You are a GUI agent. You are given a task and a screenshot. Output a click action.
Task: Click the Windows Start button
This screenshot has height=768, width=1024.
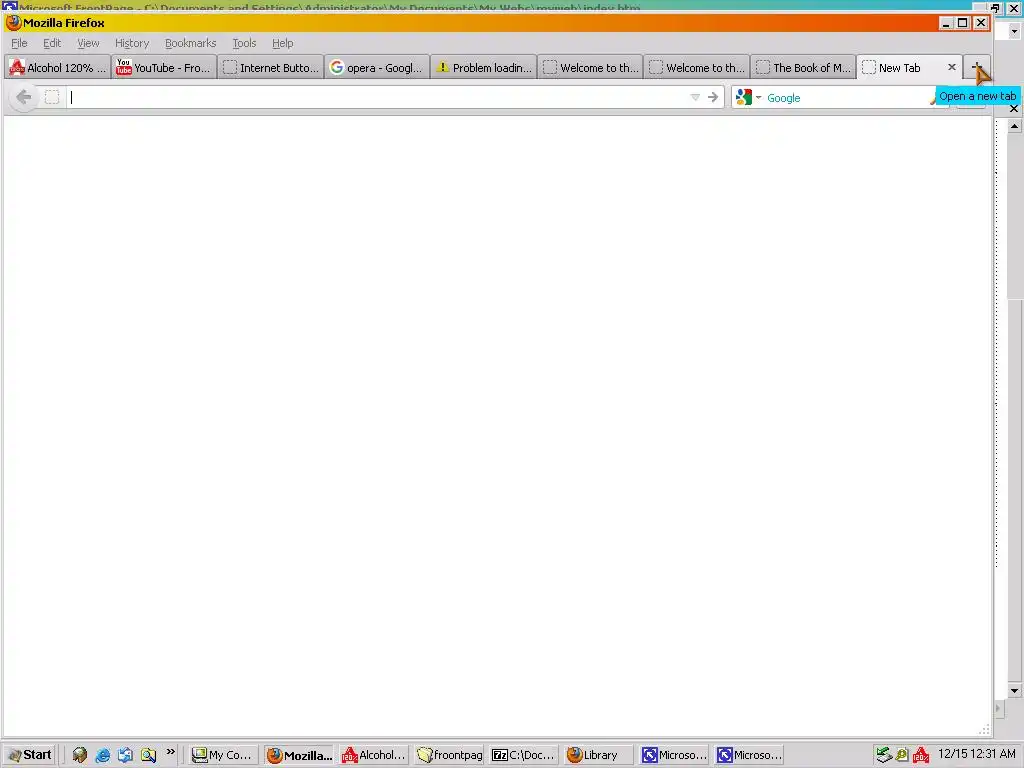click(x=29, y=755)
